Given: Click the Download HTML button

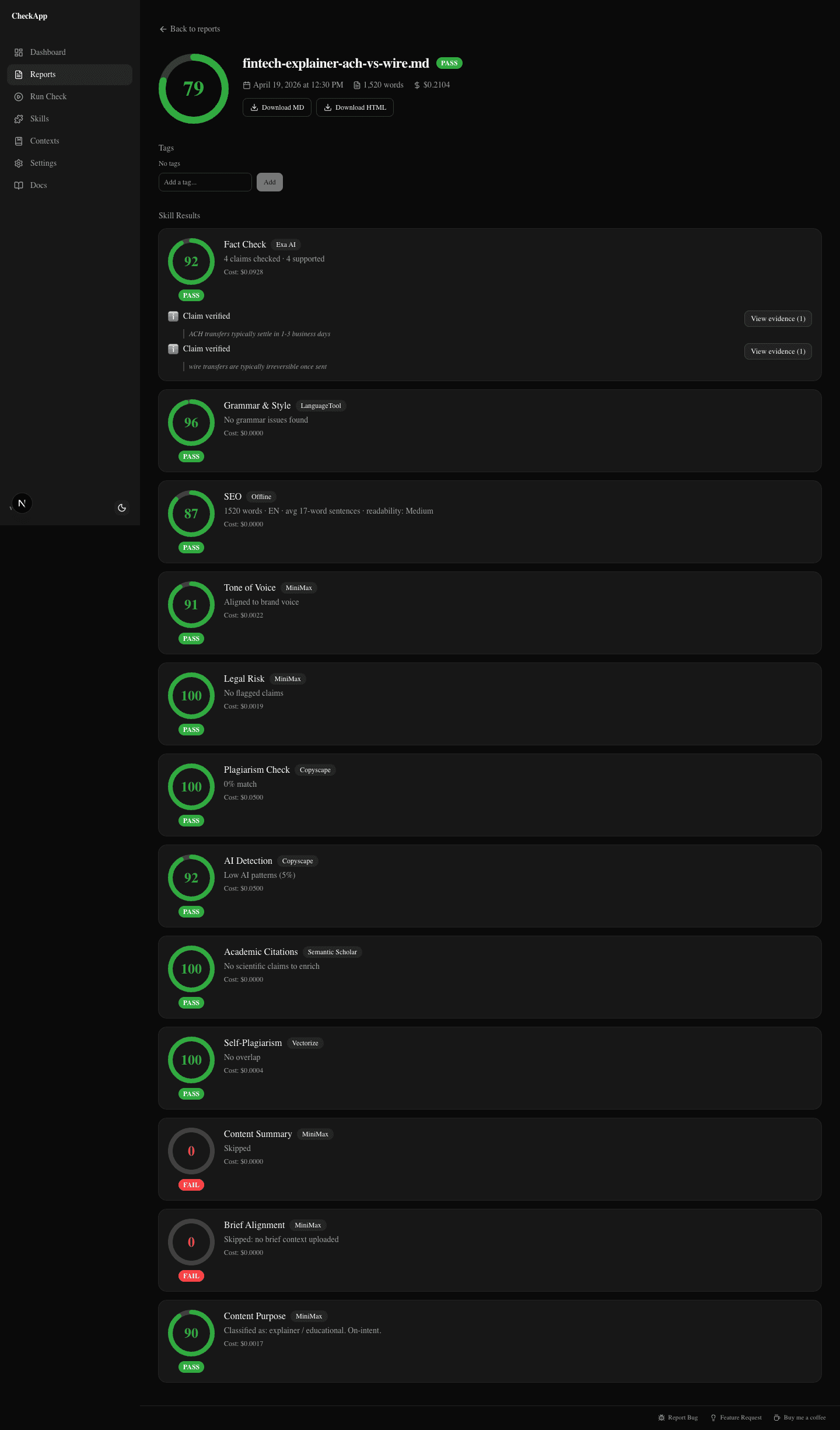Looking at the screenshot, I should 354,107.
